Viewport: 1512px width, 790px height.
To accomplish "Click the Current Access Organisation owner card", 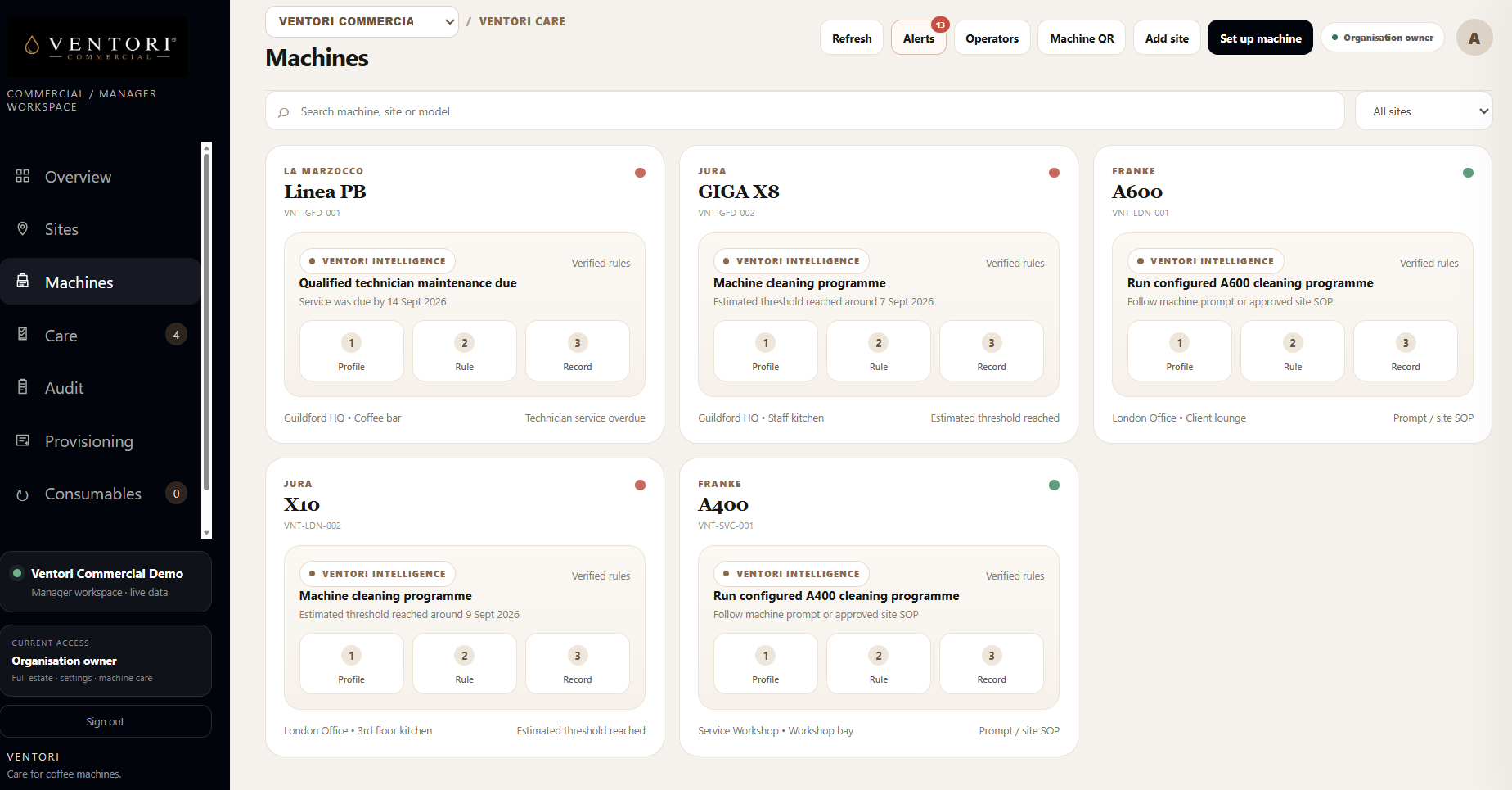I will click(x=106, y=661).
